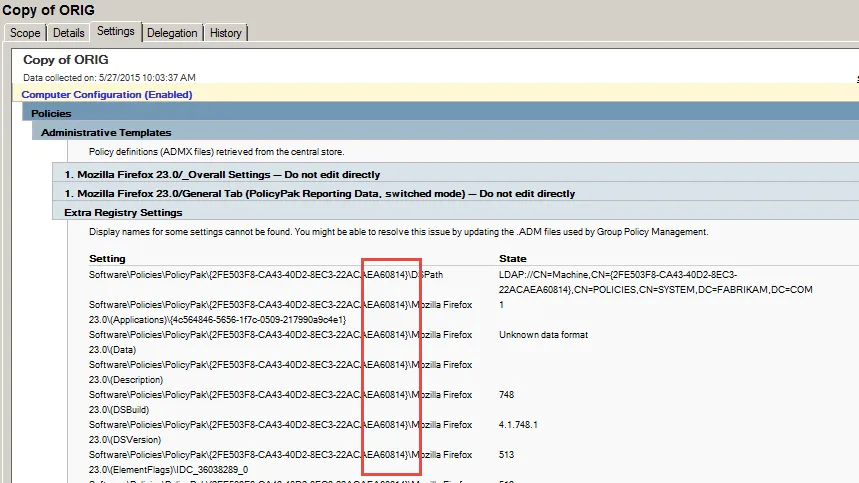Collapse the Policies section header
The image size is (859, 483).
point(51,114)
